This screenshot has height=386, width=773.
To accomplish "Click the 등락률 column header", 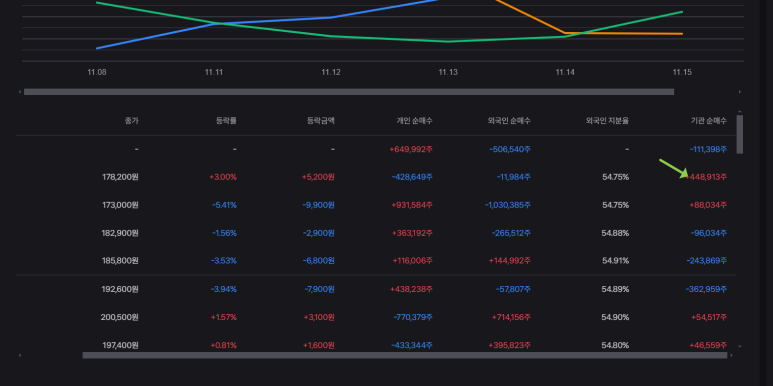I will point(226,120).
